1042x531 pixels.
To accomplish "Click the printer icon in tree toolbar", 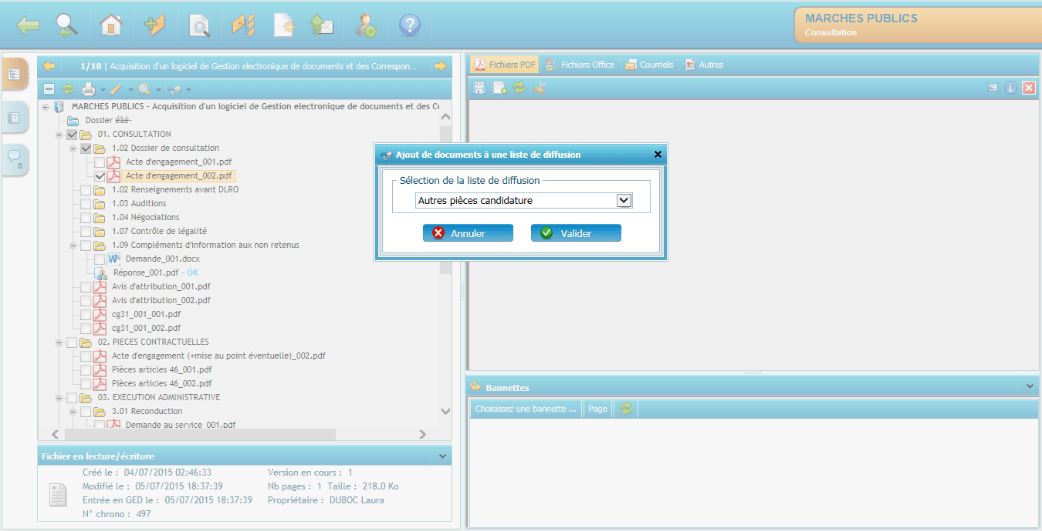I will 88,89.
